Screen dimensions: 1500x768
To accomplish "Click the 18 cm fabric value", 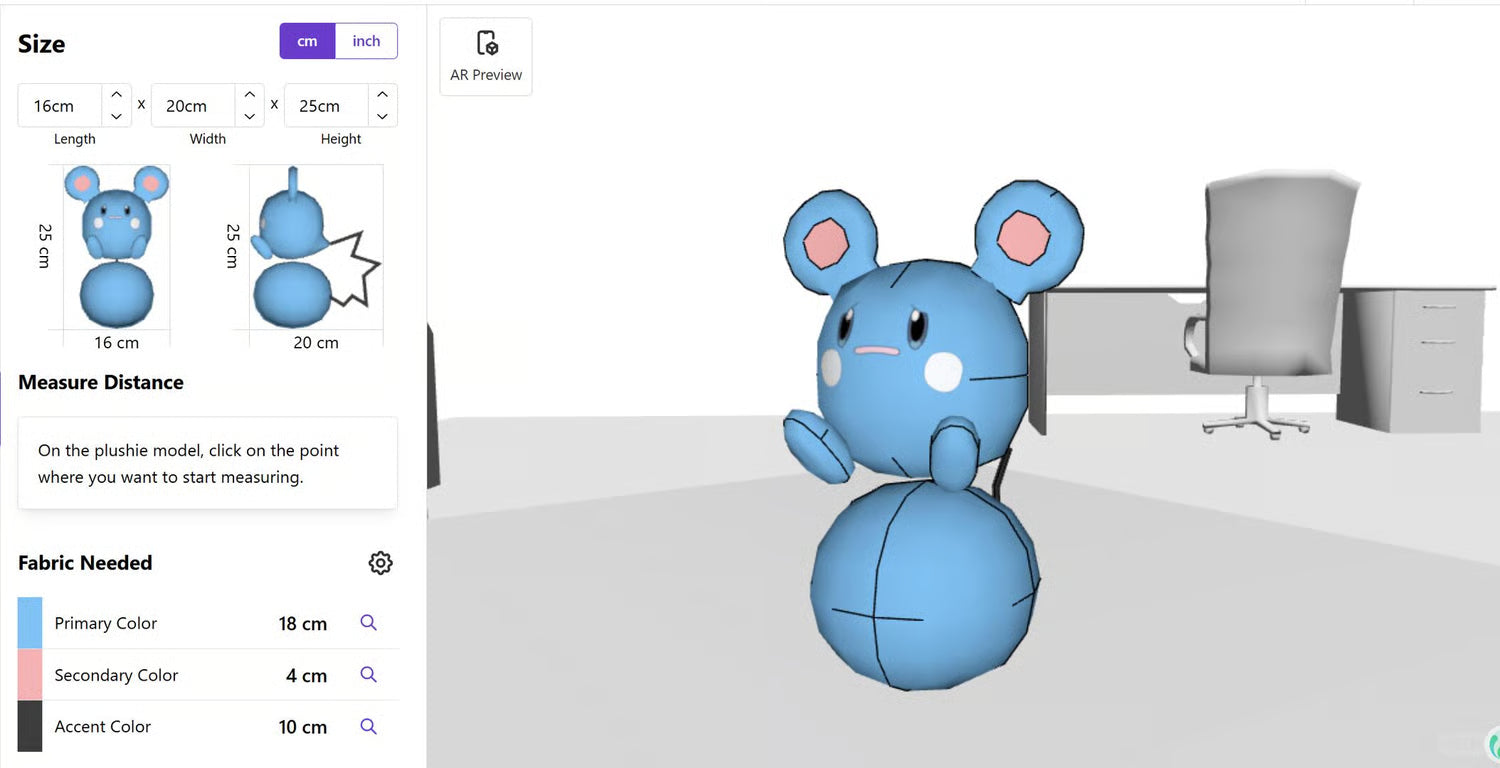I will click(x=303, y=624).
